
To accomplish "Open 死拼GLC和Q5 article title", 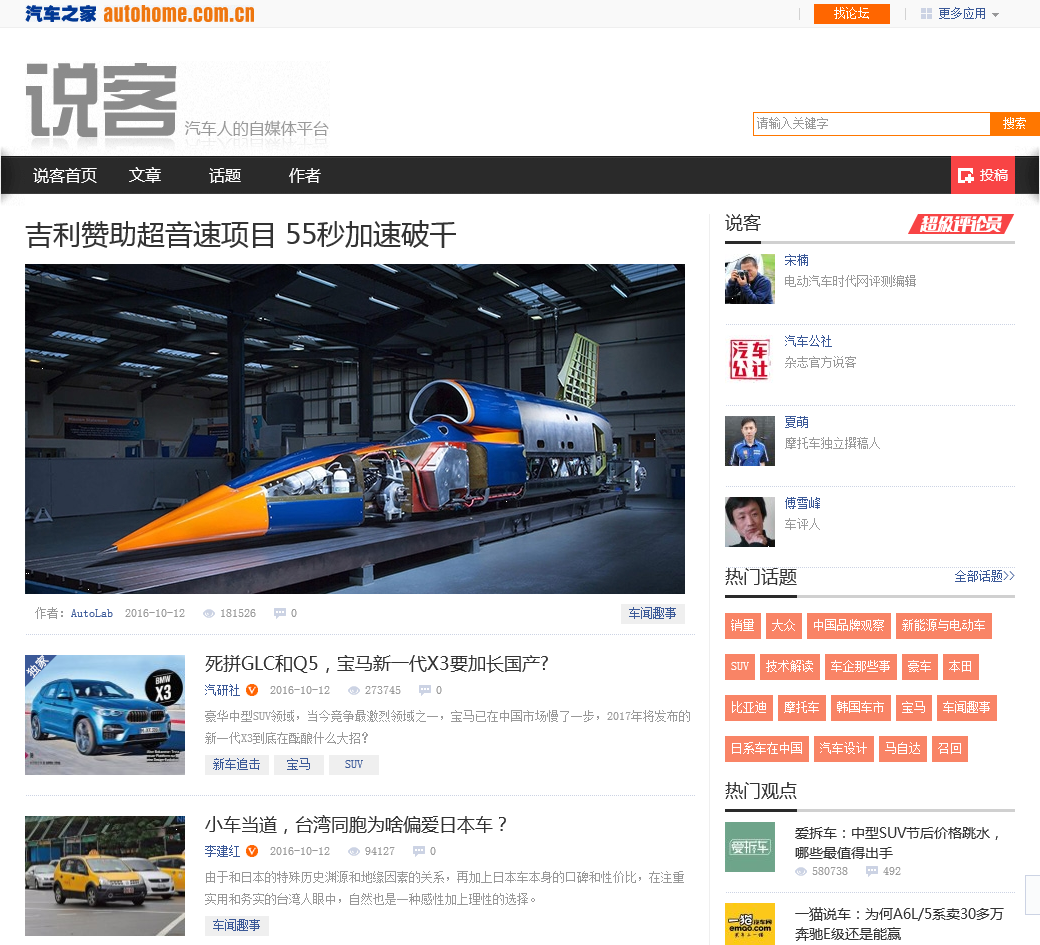I will coord(377,664).
